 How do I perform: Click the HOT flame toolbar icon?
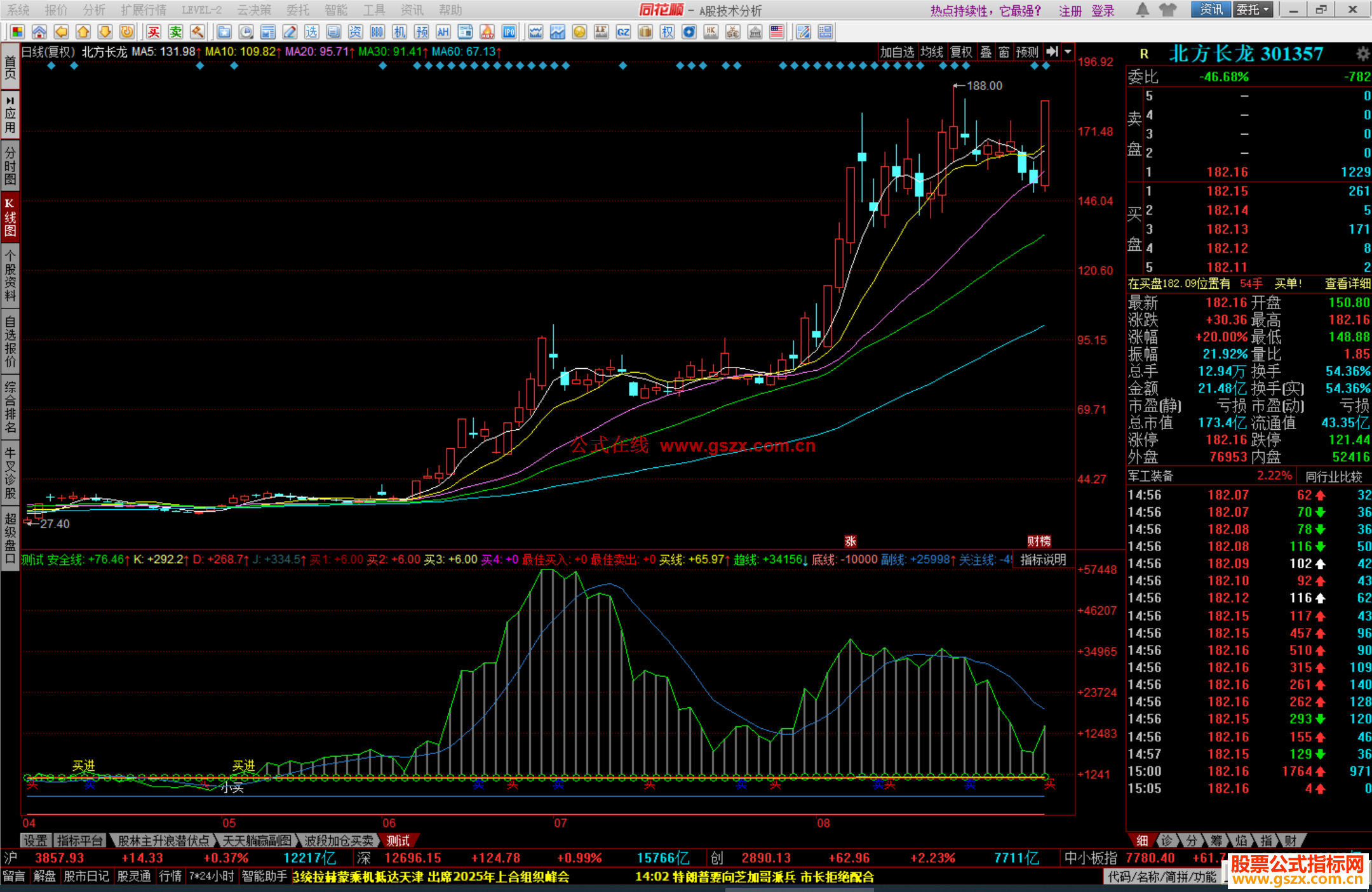click(x=487, y=32)
